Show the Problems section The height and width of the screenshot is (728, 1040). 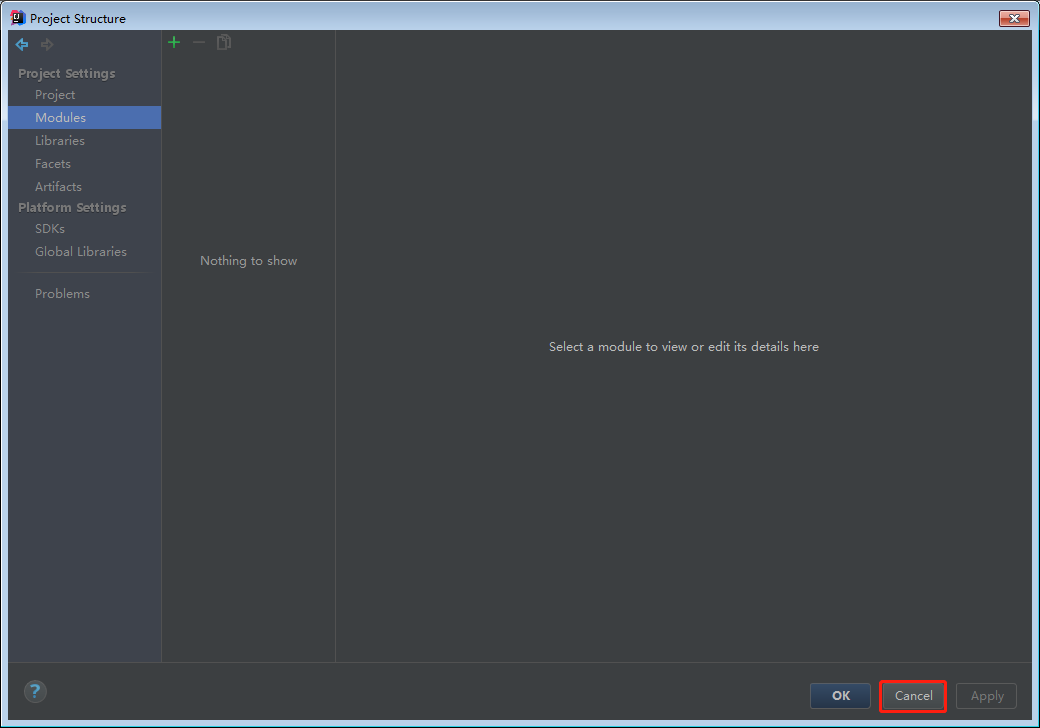pos(62,294)
